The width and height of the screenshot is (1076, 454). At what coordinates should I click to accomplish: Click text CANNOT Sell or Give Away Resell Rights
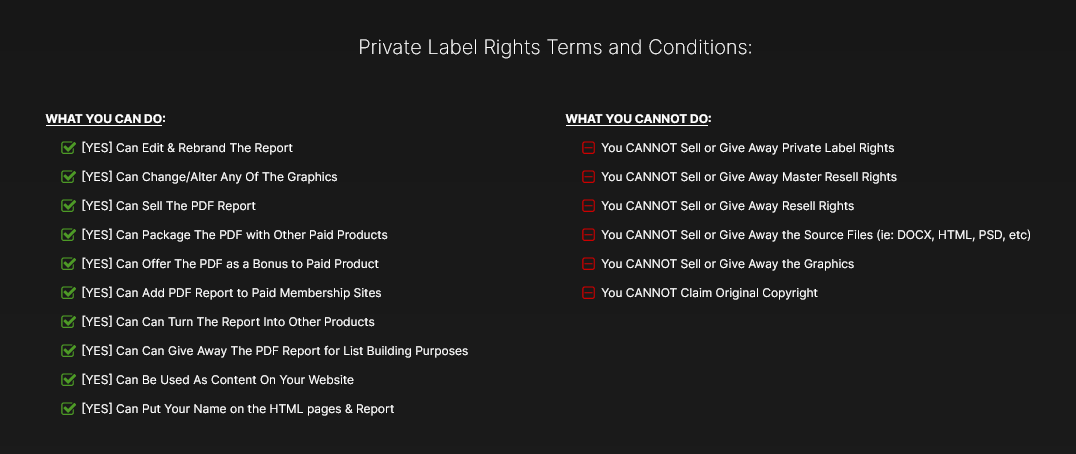click(727, 206)
